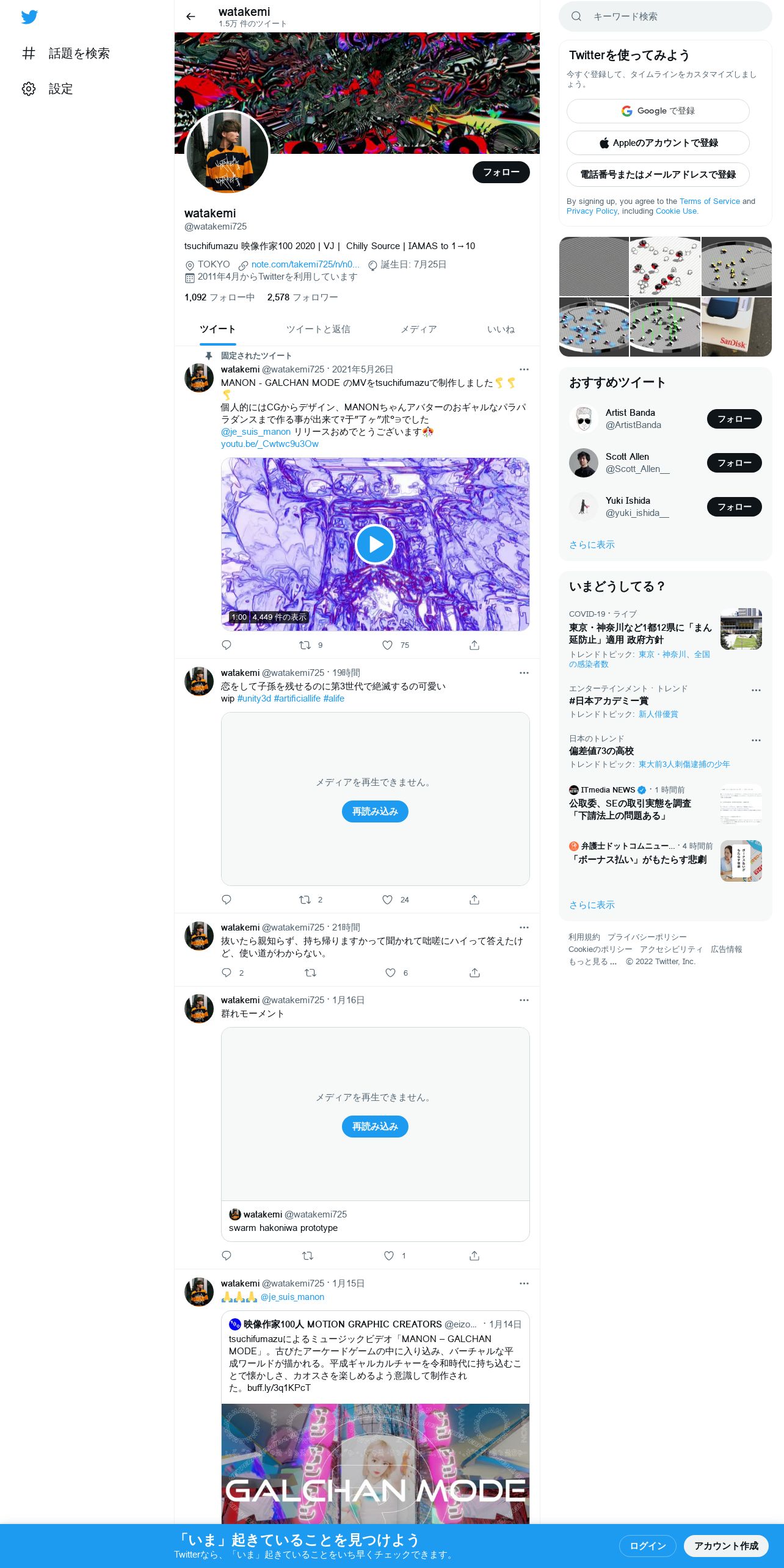Screen dimensions: 784x1568
Task: Like the unity3d alife tweet
Action: (x=387, y=899)
